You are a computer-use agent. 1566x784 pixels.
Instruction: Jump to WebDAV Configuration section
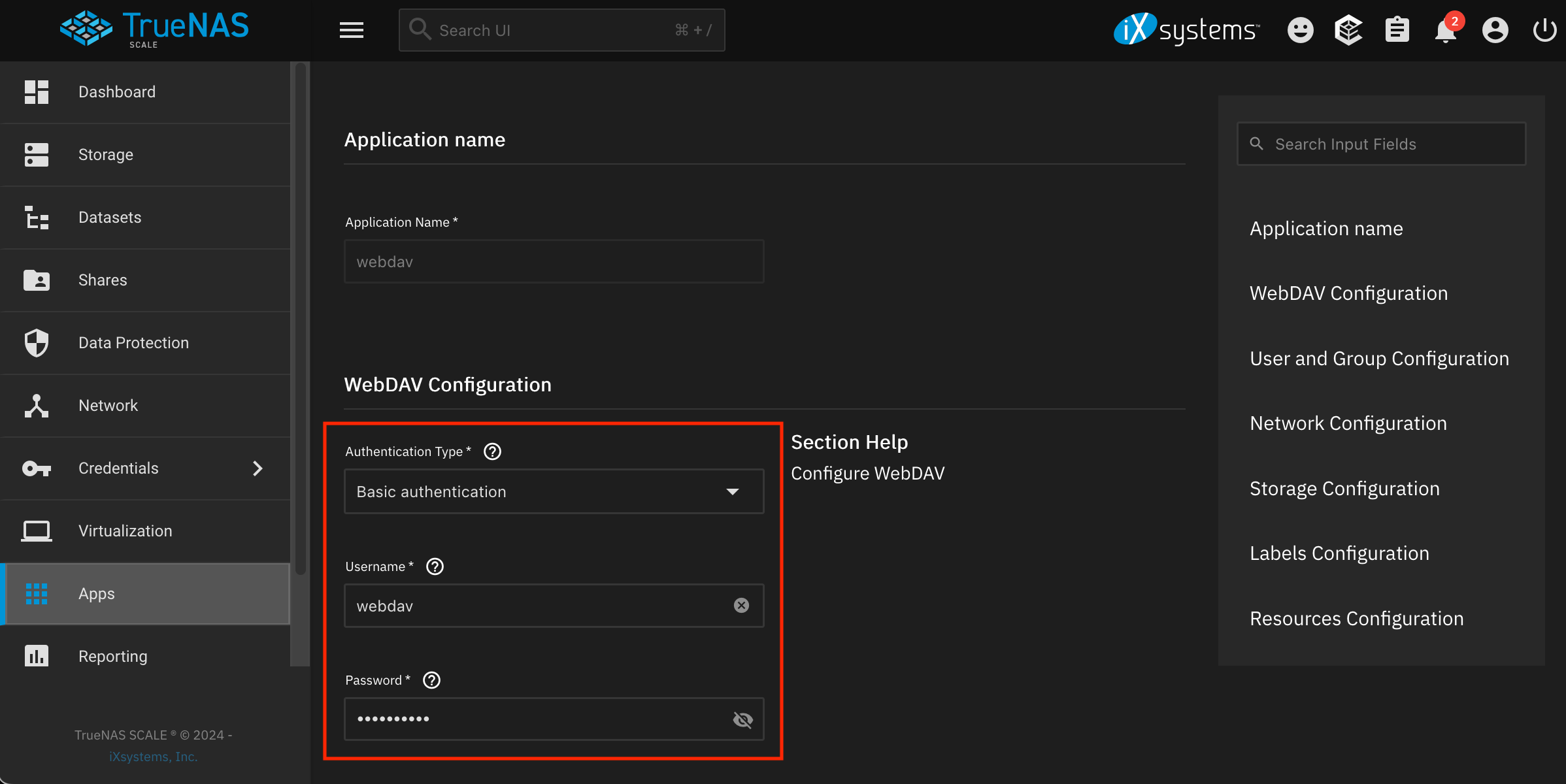1348,293
